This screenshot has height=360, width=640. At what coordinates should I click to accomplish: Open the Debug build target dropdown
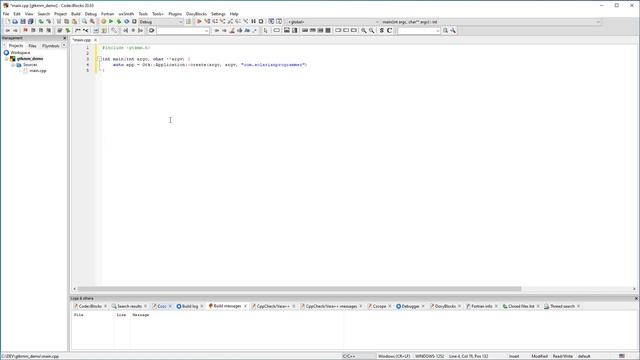(x=161, y=22)
